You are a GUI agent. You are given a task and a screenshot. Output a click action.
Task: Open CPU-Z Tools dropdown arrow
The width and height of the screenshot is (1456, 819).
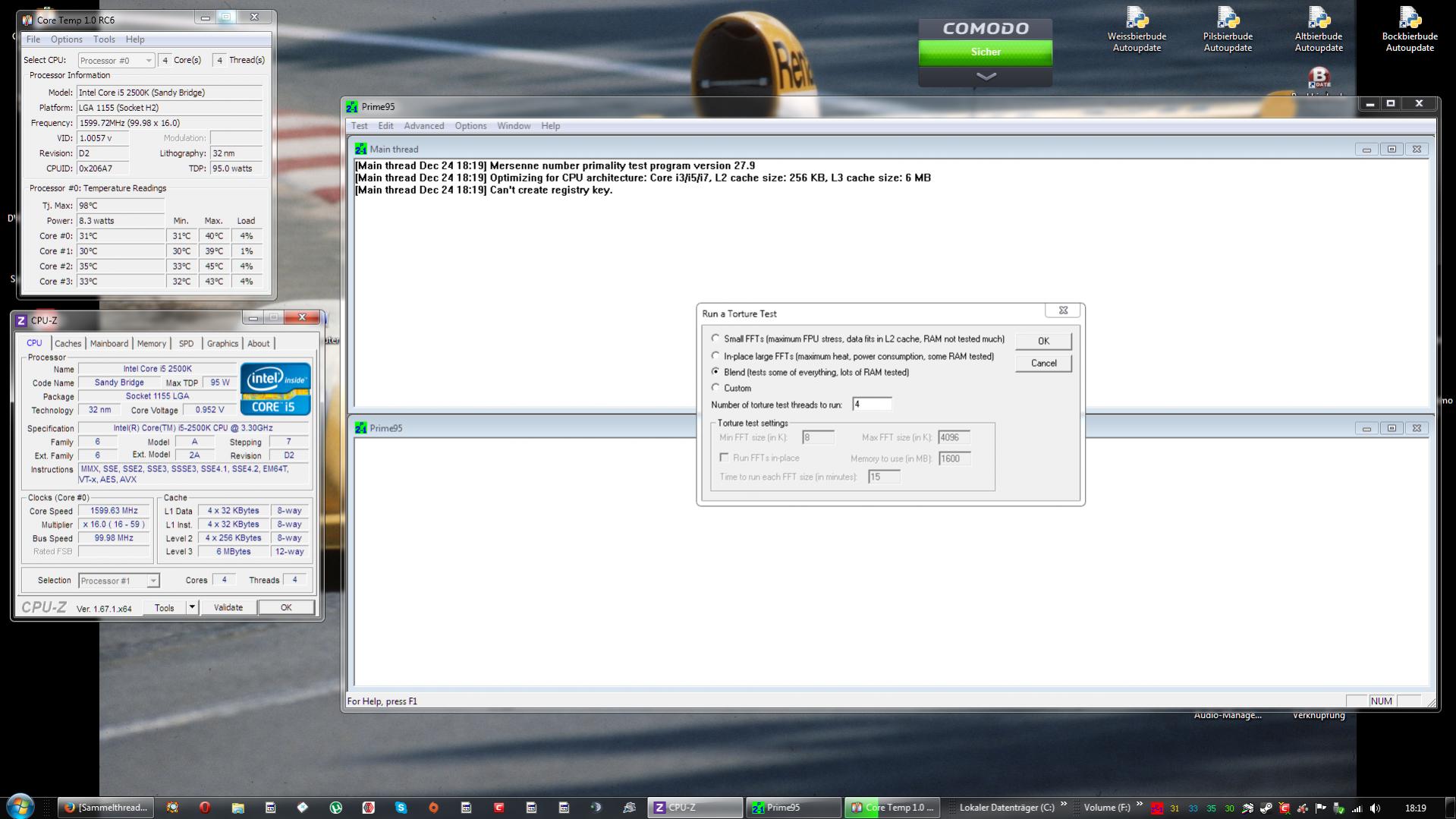[192, 607]
